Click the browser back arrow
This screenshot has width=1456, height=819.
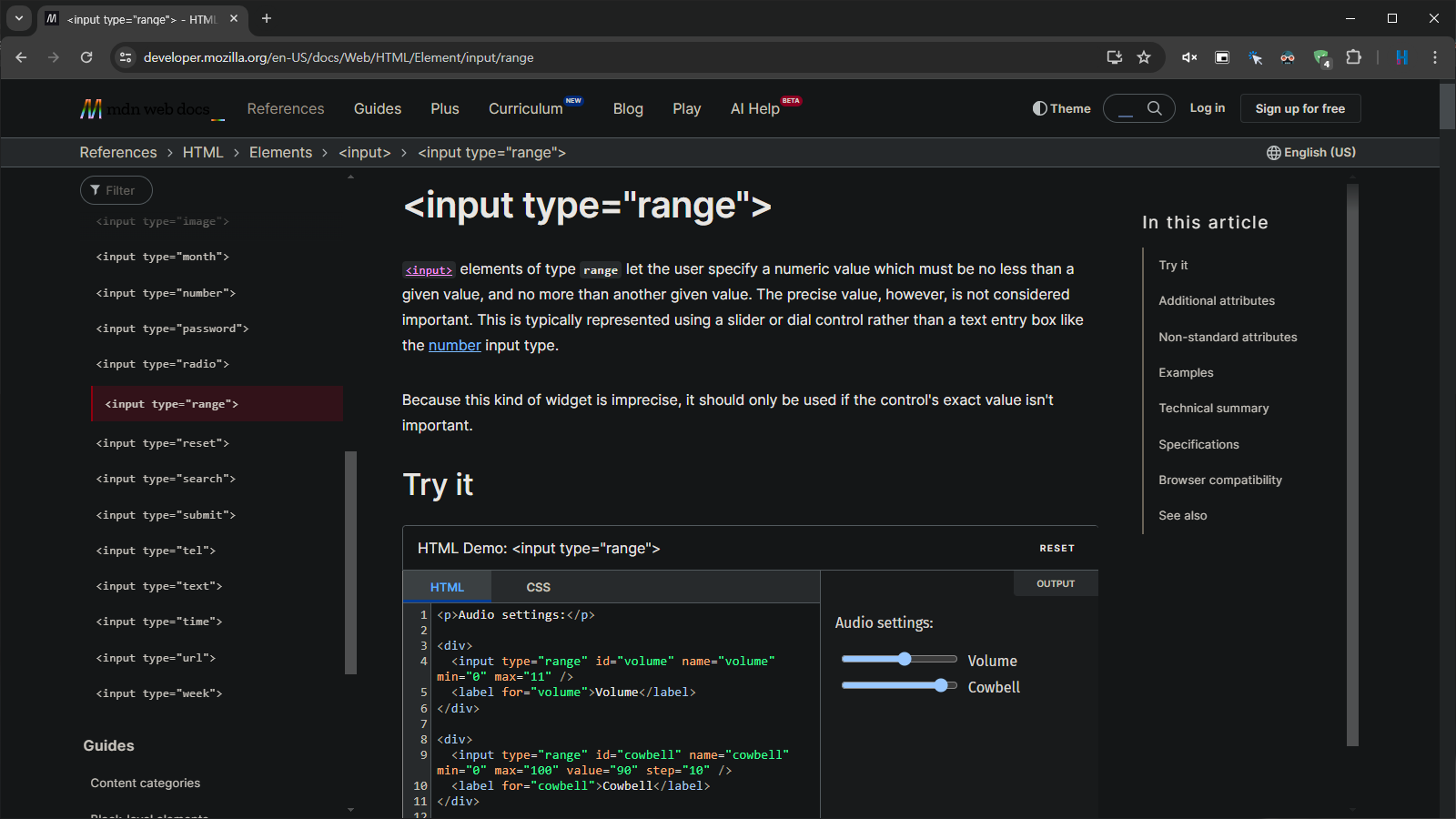click(x=21, y=57)
